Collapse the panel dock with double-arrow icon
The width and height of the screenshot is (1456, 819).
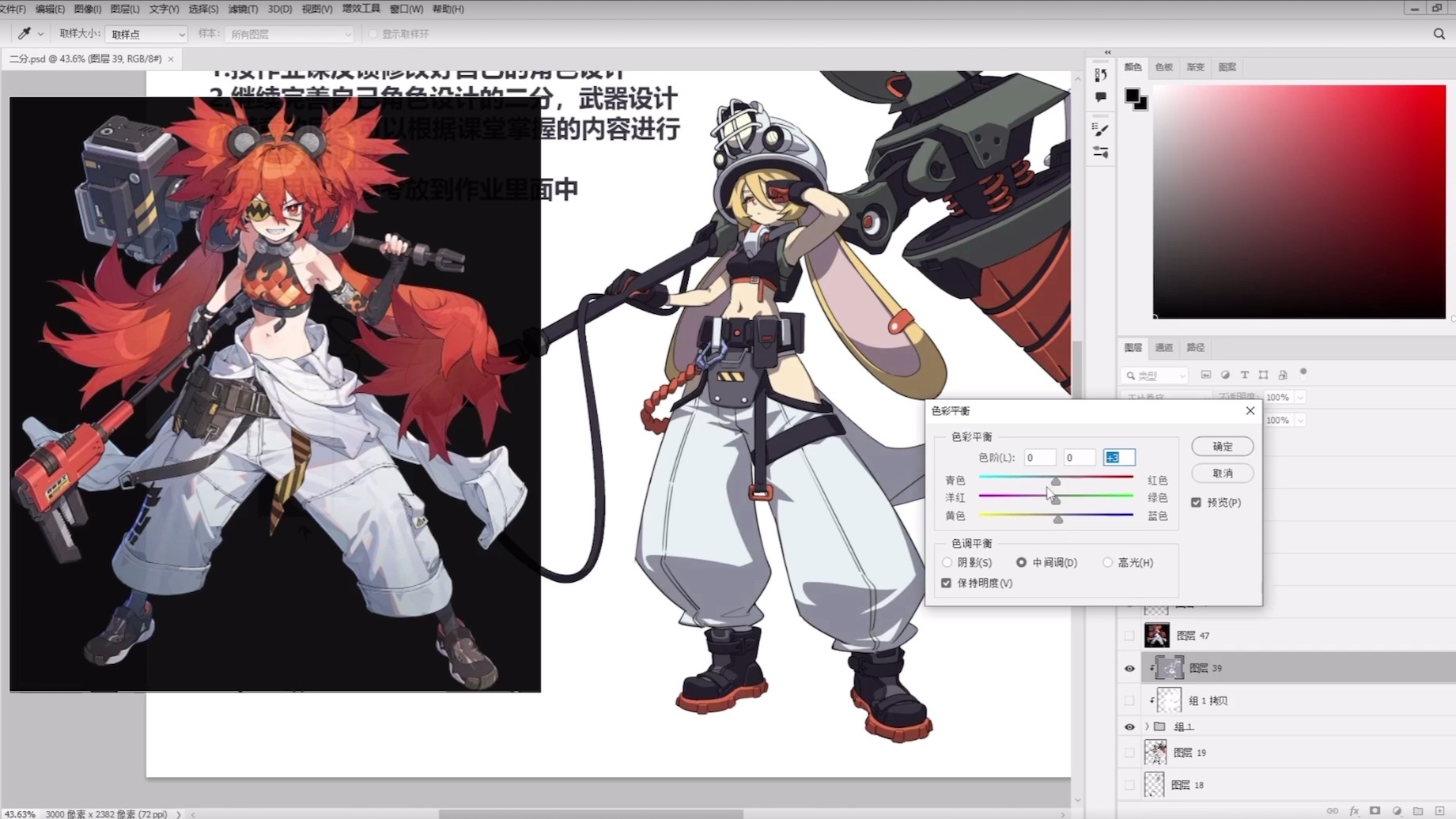[x=1107, y=52]
